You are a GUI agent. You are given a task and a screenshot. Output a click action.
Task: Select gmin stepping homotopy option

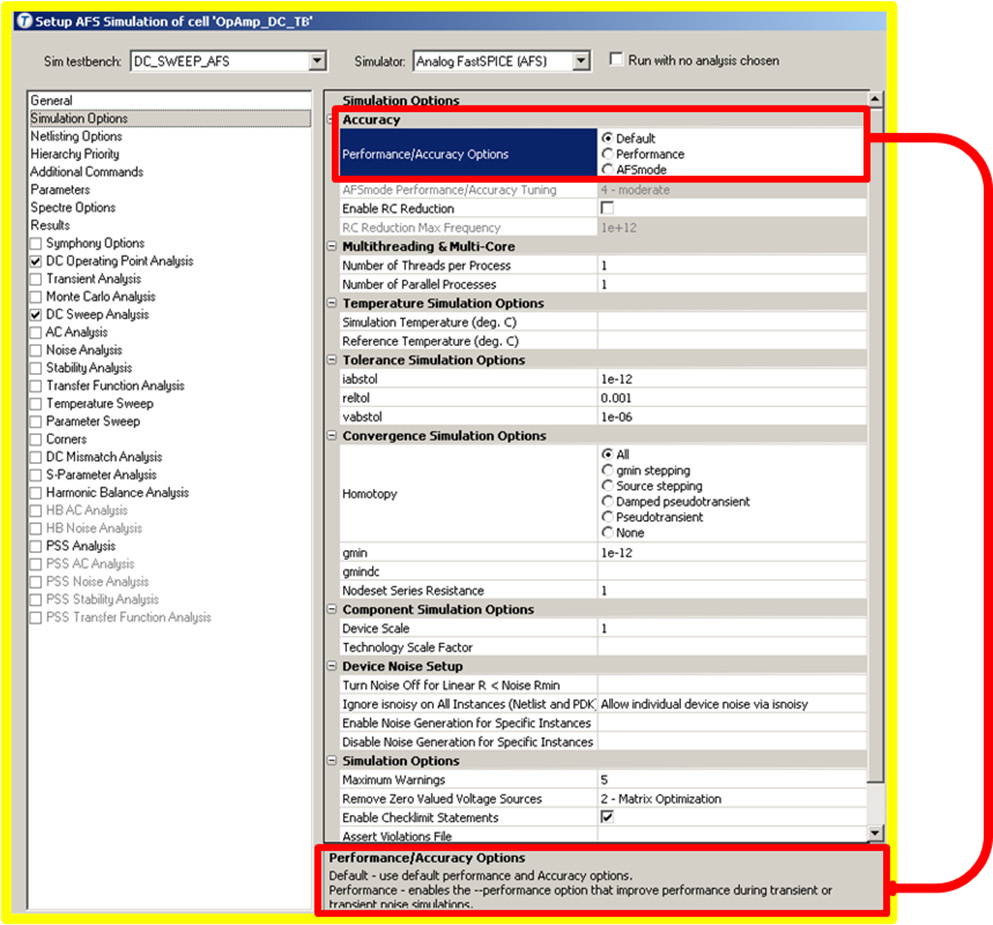[x=607, y=470]
